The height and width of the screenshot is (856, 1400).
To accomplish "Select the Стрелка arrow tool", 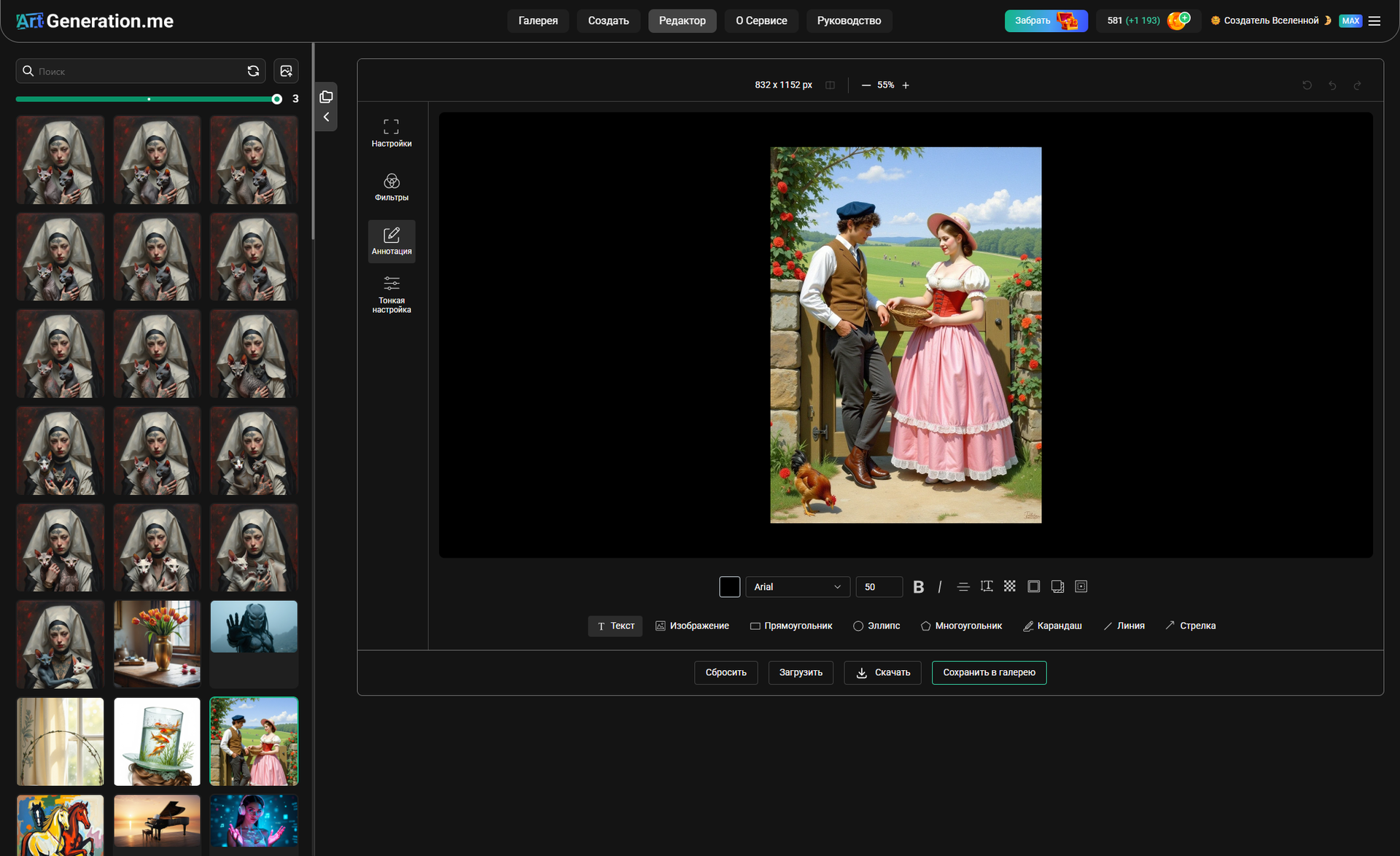I will 1190,626.
